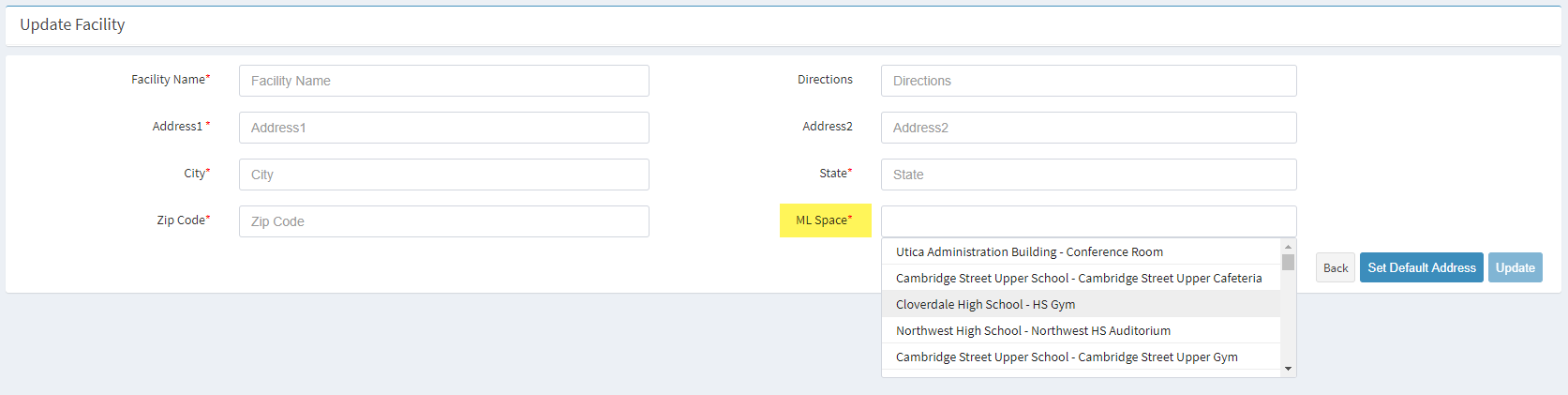
Task: Click the State input field
Action: point(1088,175)
